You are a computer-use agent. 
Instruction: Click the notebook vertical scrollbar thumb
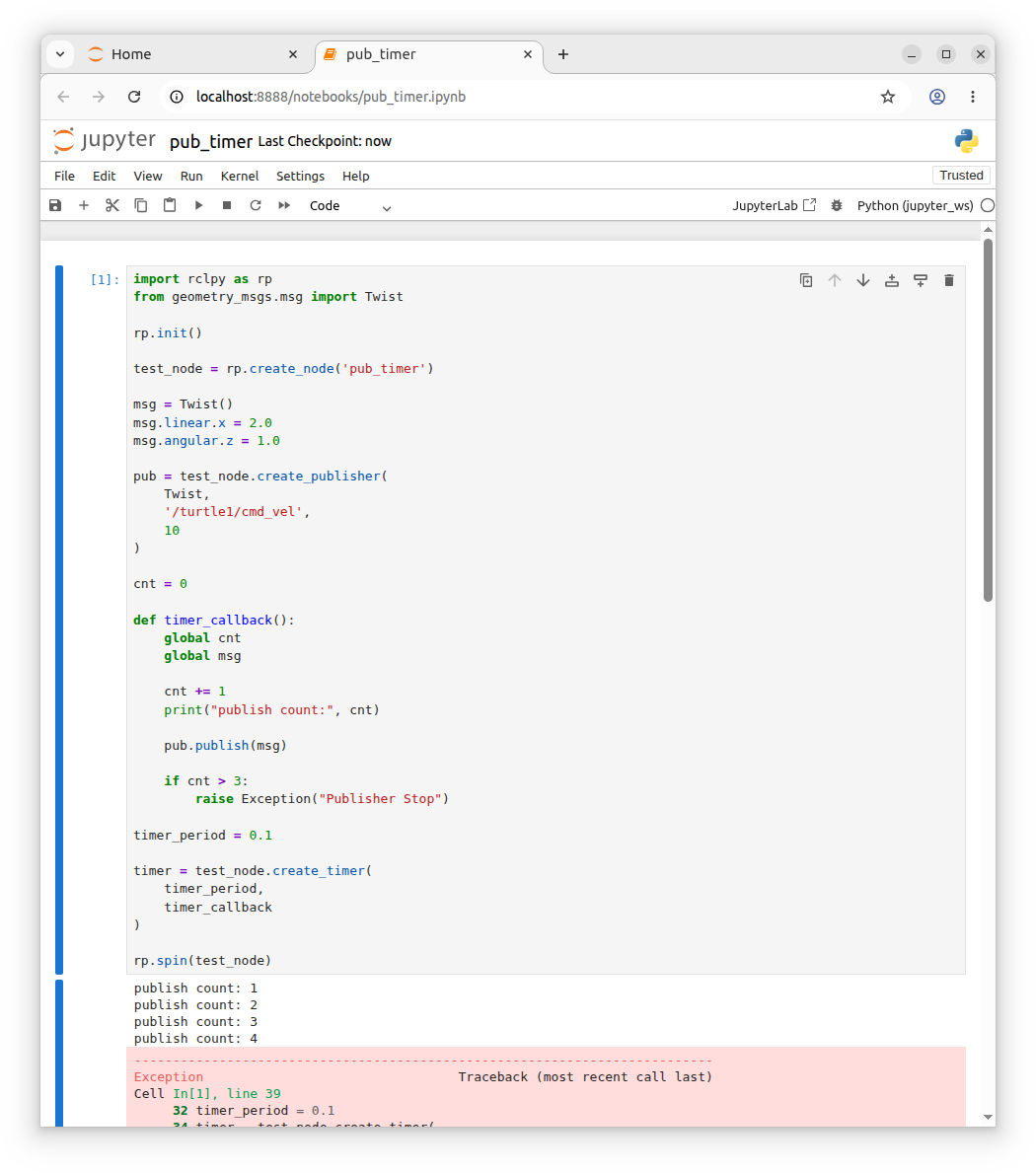(x=988, y=419)
